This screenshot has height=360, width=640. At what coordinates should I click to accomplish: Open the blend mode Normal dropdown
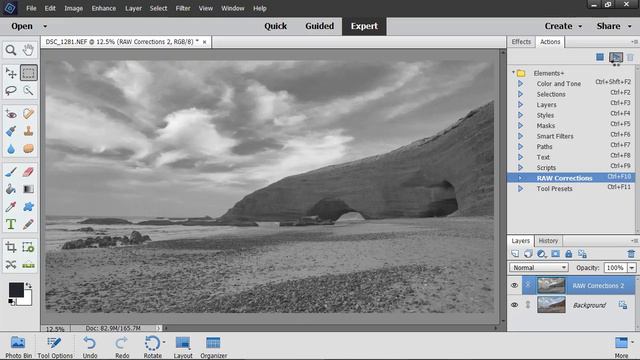click(x=539, y=267)
